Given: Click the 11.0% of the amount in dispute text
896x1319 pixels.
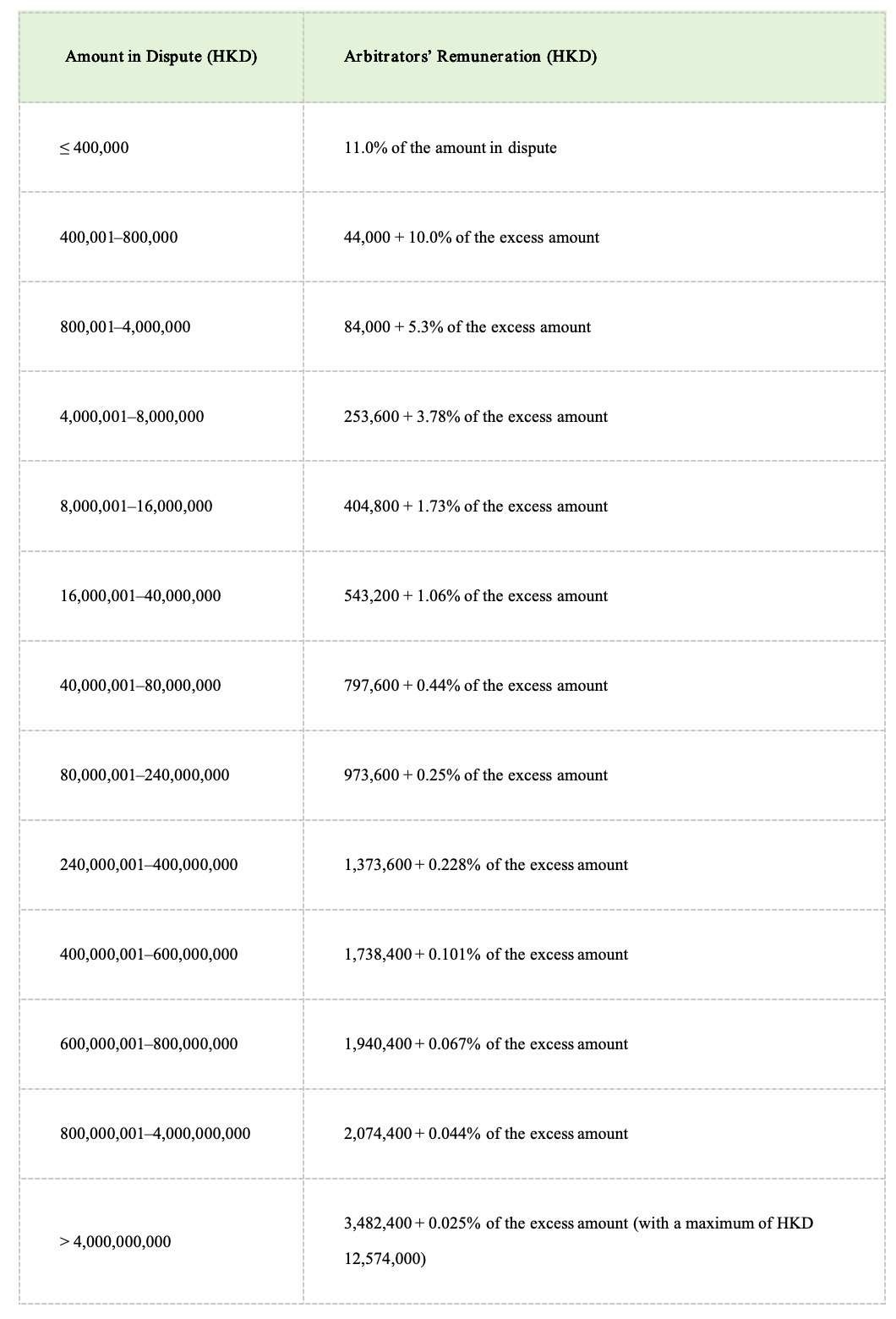Looking at the screenshot, I should (x=450, y=148).
